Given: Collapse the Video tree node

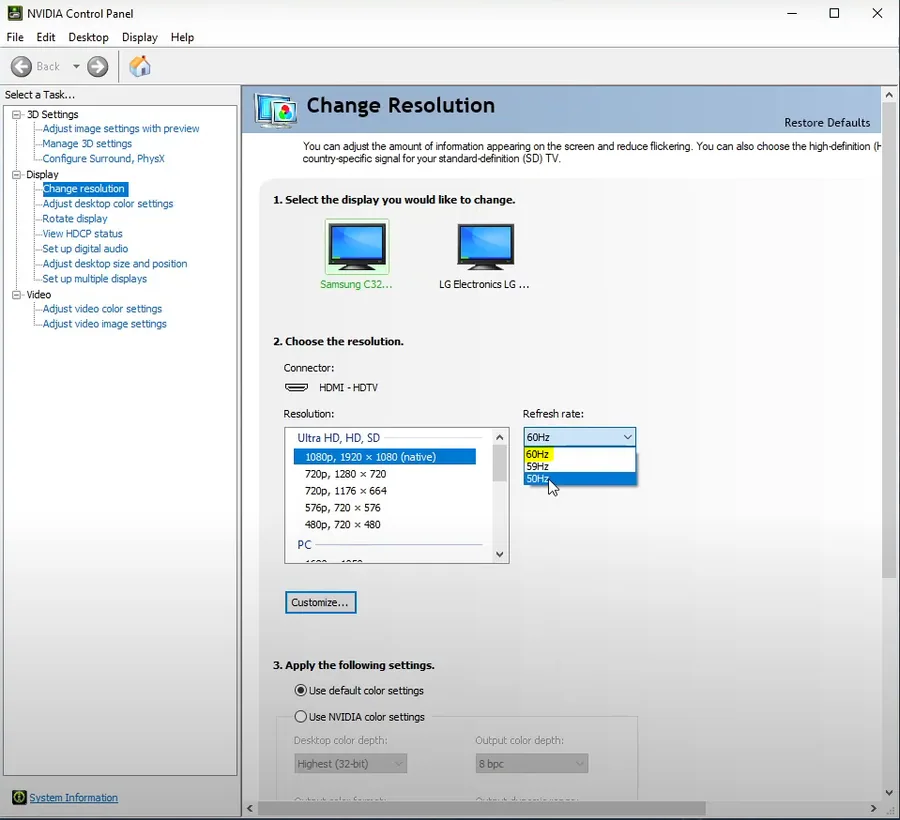Looking at the screenshot, I should tap(17, 294).
